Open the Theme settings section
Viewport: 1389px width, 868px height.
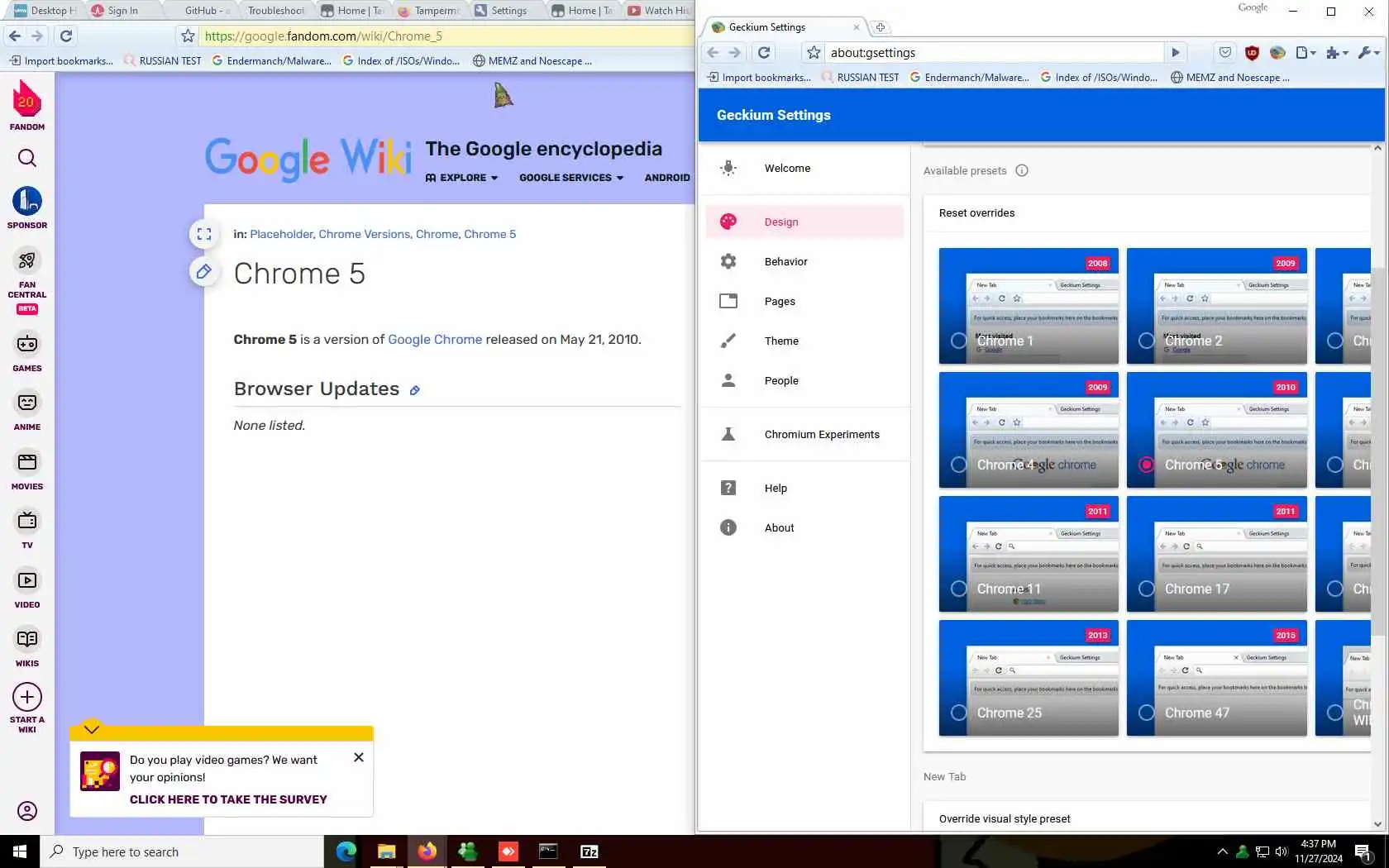click(x=804, y=341)
